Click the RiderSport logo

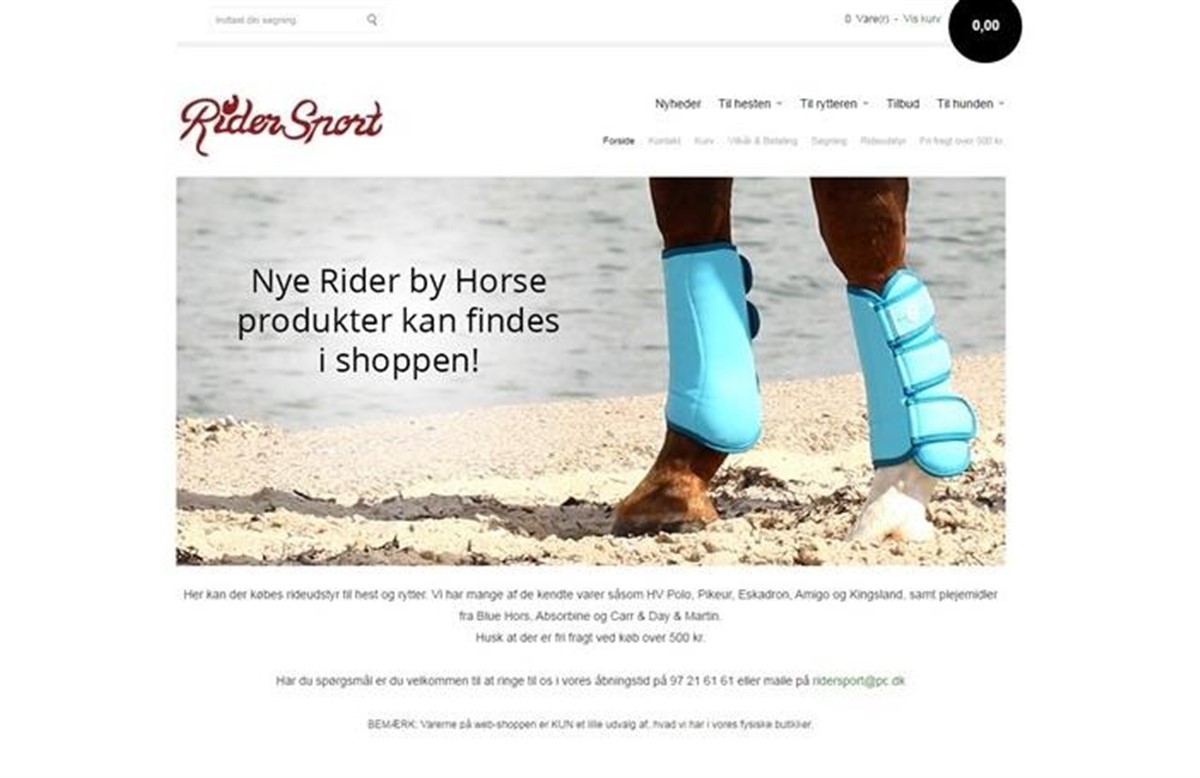click(282, 124)
